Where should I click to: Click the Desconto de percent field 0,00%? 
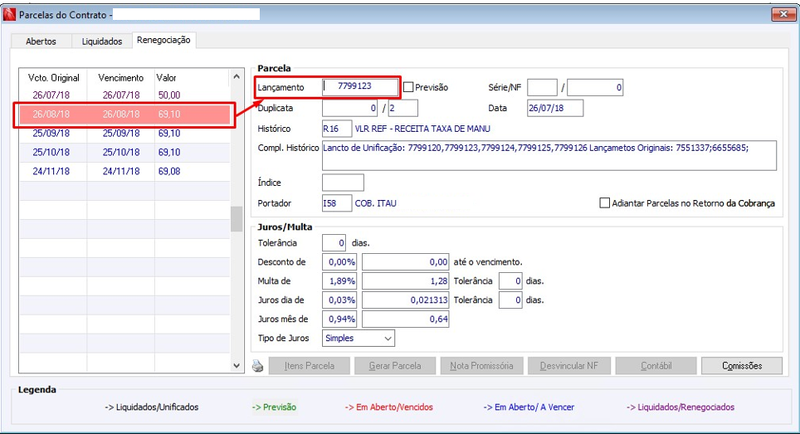[x=339, y=262]
